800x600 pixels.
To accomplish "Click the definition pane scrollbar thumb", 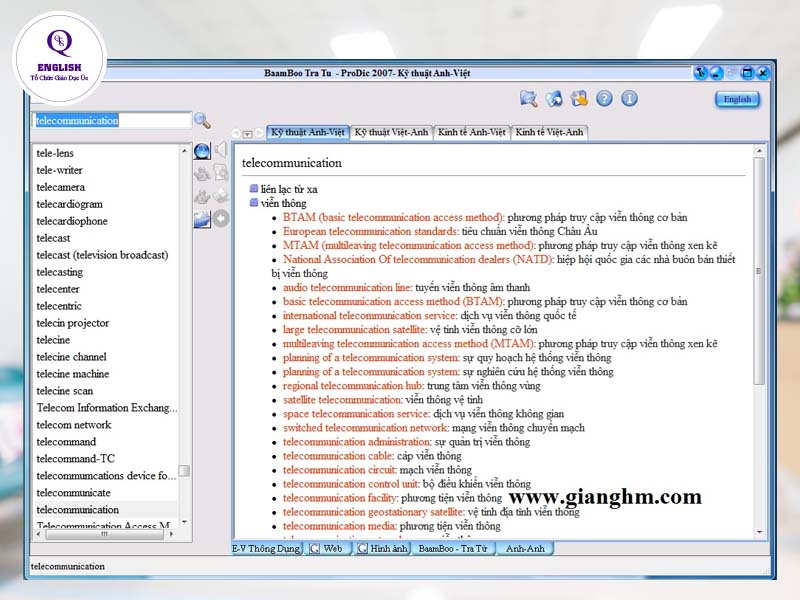I will point(759,270).
